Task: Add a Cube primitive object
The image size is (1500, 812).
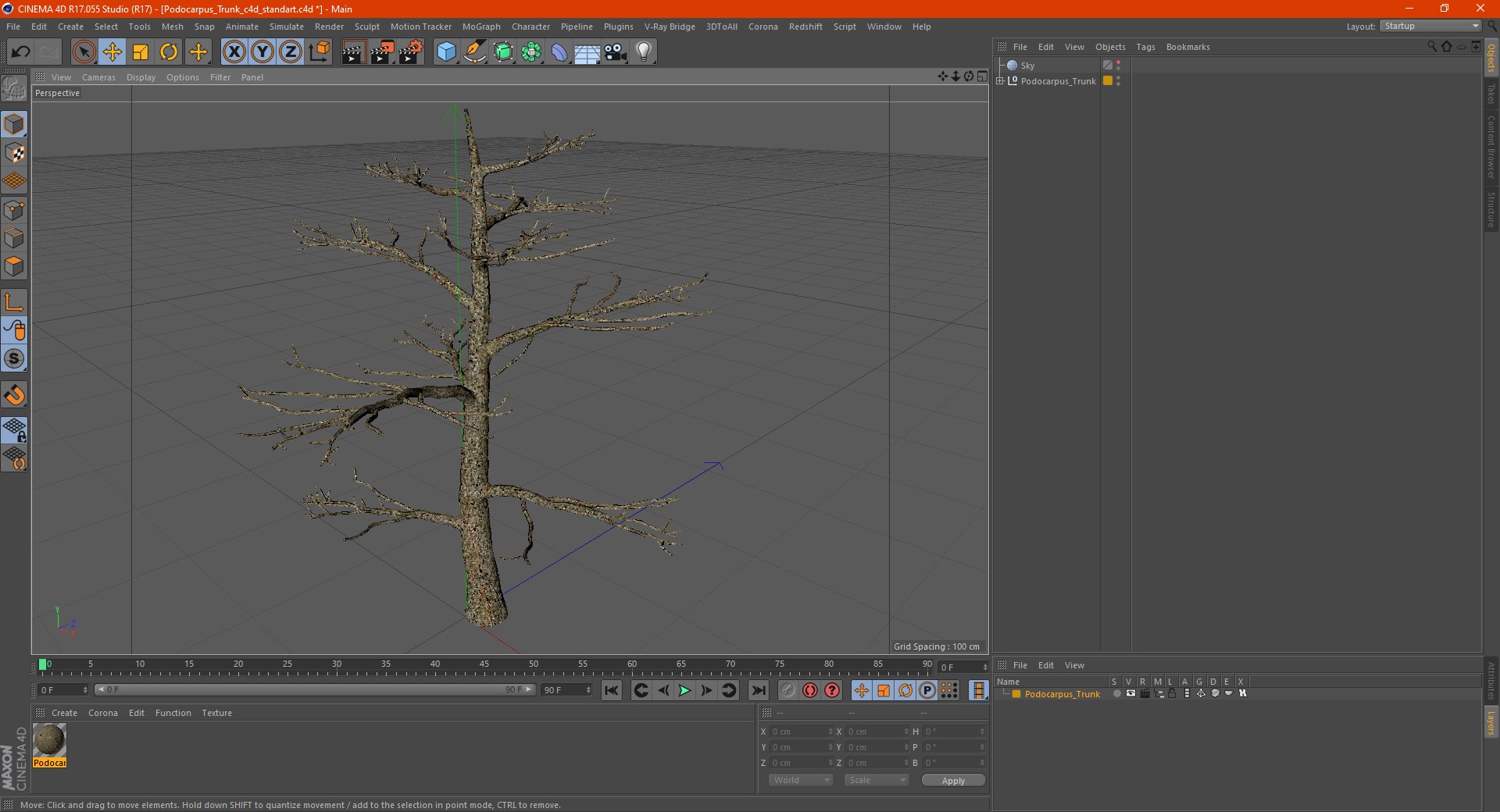Action: [x=446, y=52]
